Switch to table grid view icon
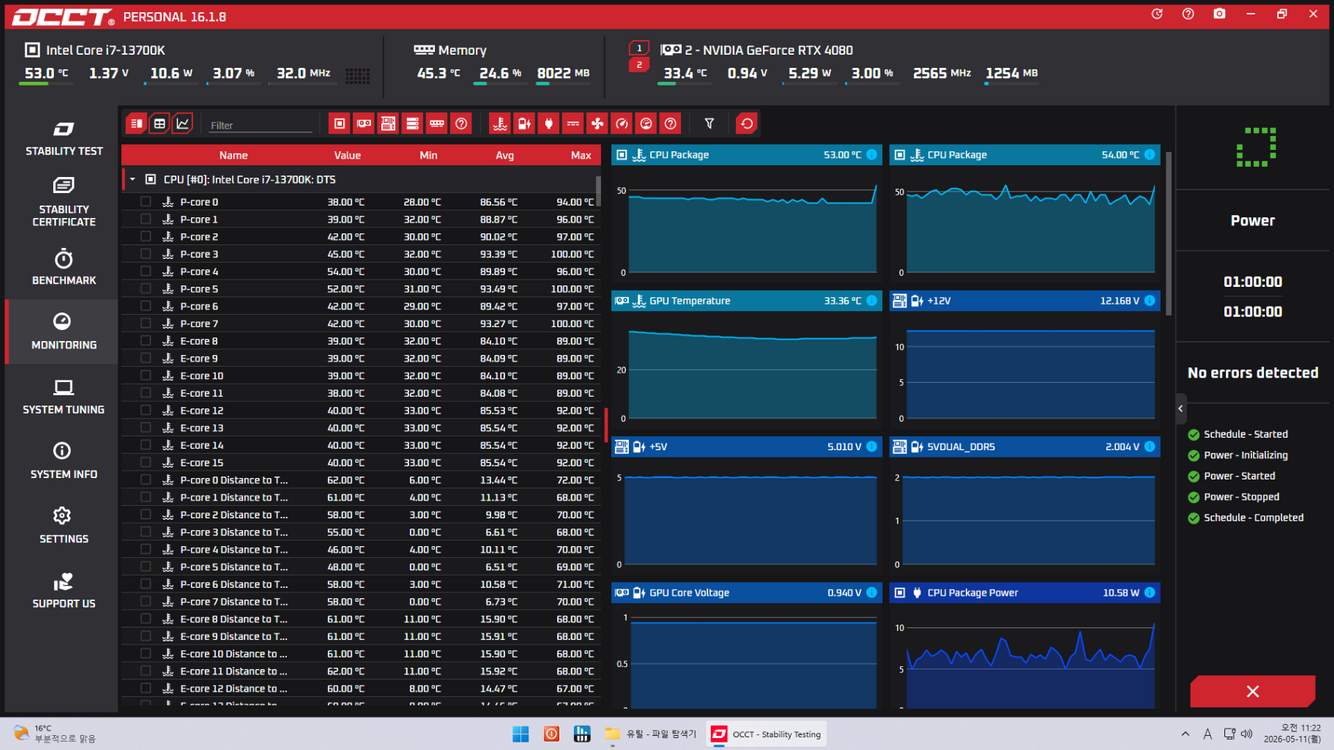This screenshot has height=750, width=1334. point(159,124)
